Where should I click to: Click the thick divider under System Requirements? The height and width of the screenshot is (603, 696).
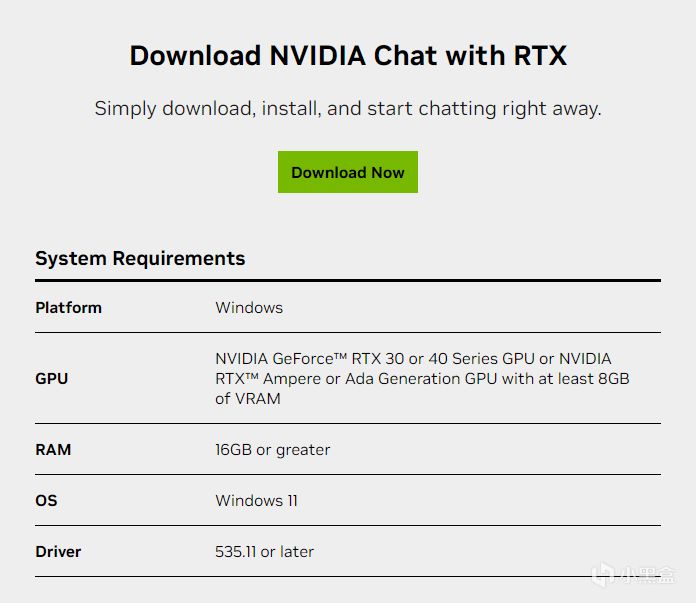pos(348,280)
